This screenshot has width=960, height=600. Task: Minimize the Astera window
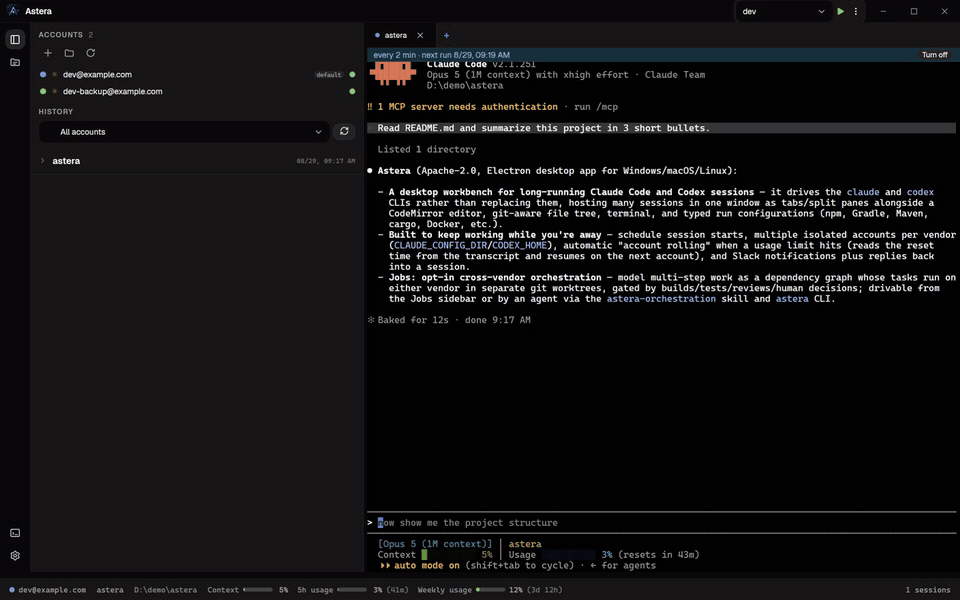pyautogui.click(x=883, y=11)
